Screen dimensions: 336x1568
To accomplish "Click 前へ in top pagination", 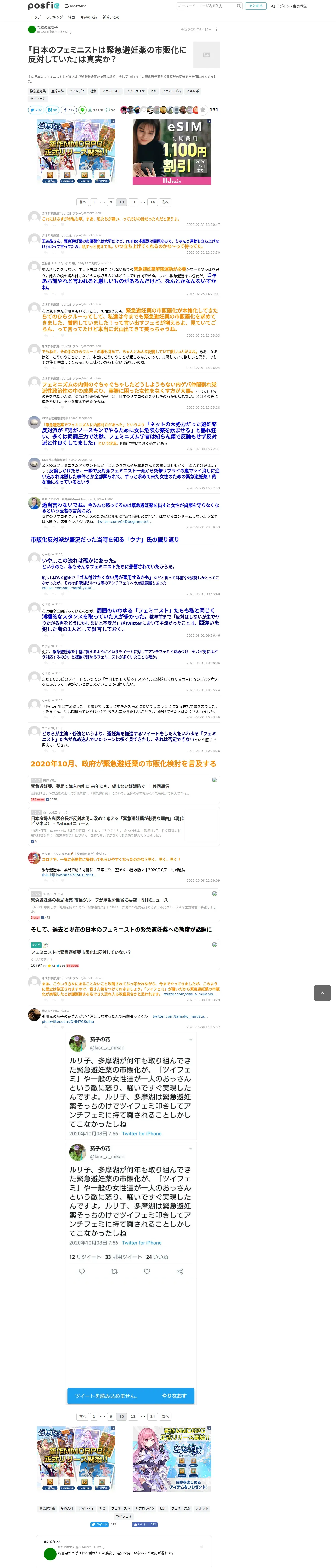I will (83, 202).
